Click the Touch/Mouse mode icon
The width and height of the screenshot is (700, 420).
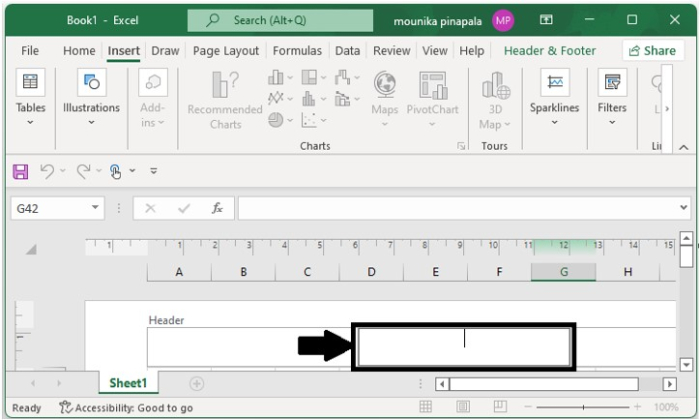tap(115, 171)
